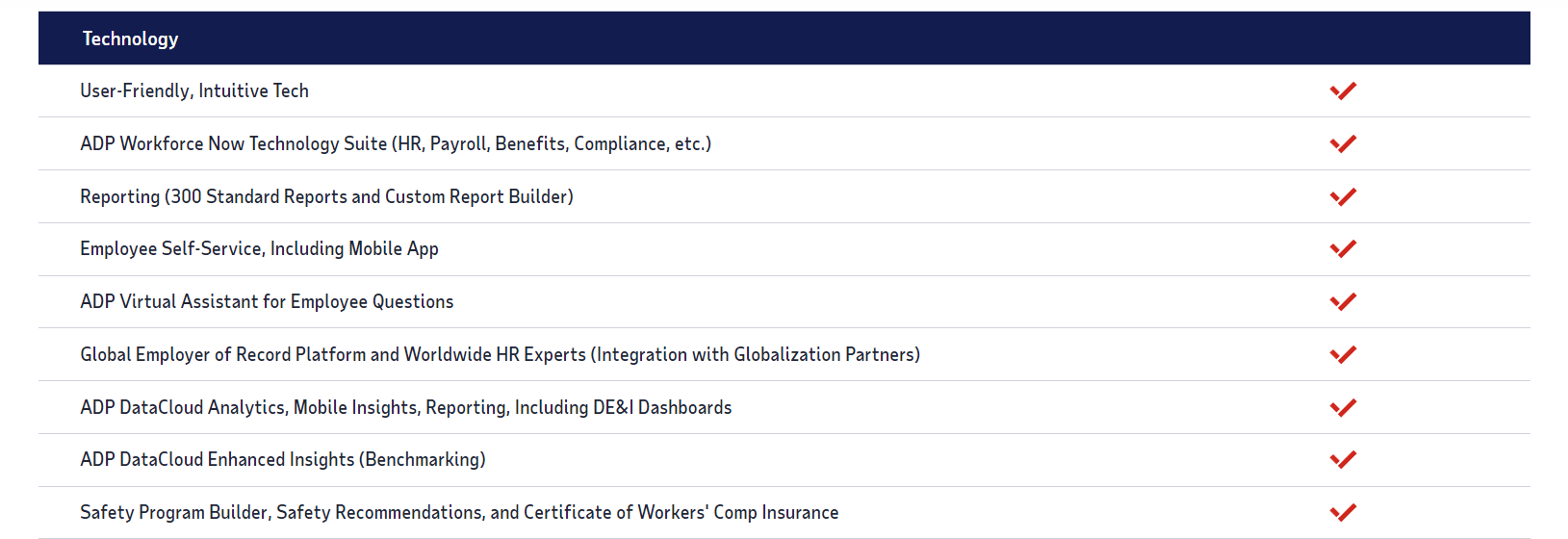
Task: Click Global Employer of Record Platform text
Action: (x=500, y=354)
